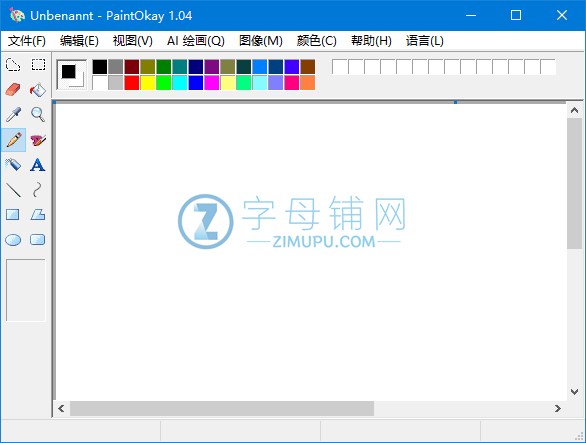
Task: Select the free-form selection tool
Action: (13, 65)
